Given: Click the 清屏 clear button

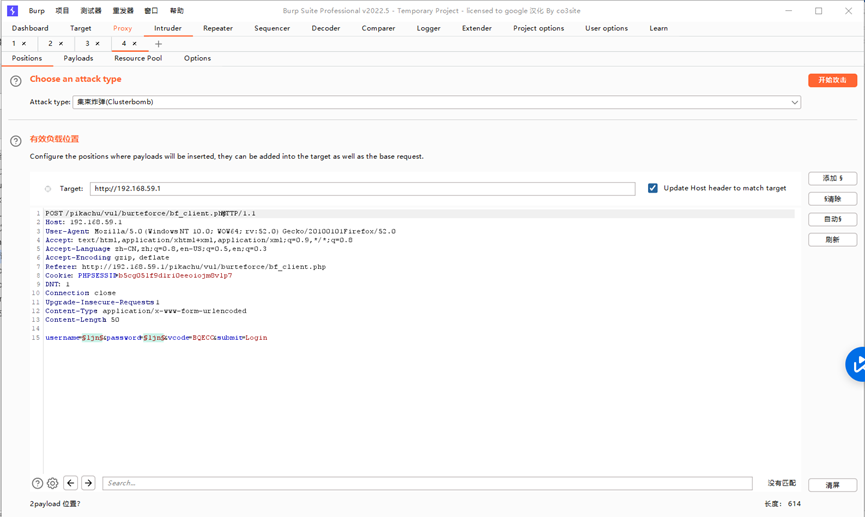Looking at the screenshot, I should (832, 485).
